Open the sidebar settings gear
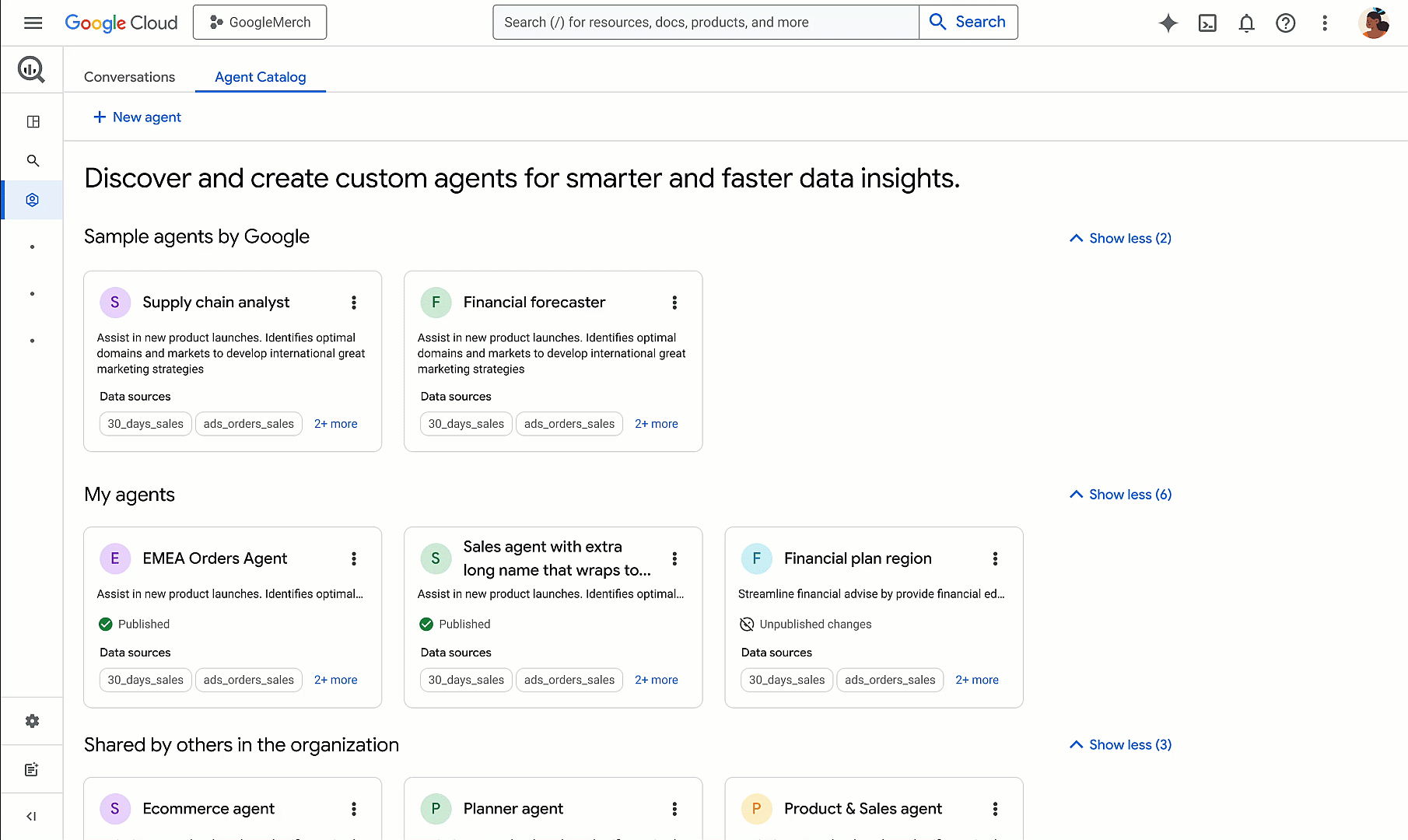 coord(33,721)
